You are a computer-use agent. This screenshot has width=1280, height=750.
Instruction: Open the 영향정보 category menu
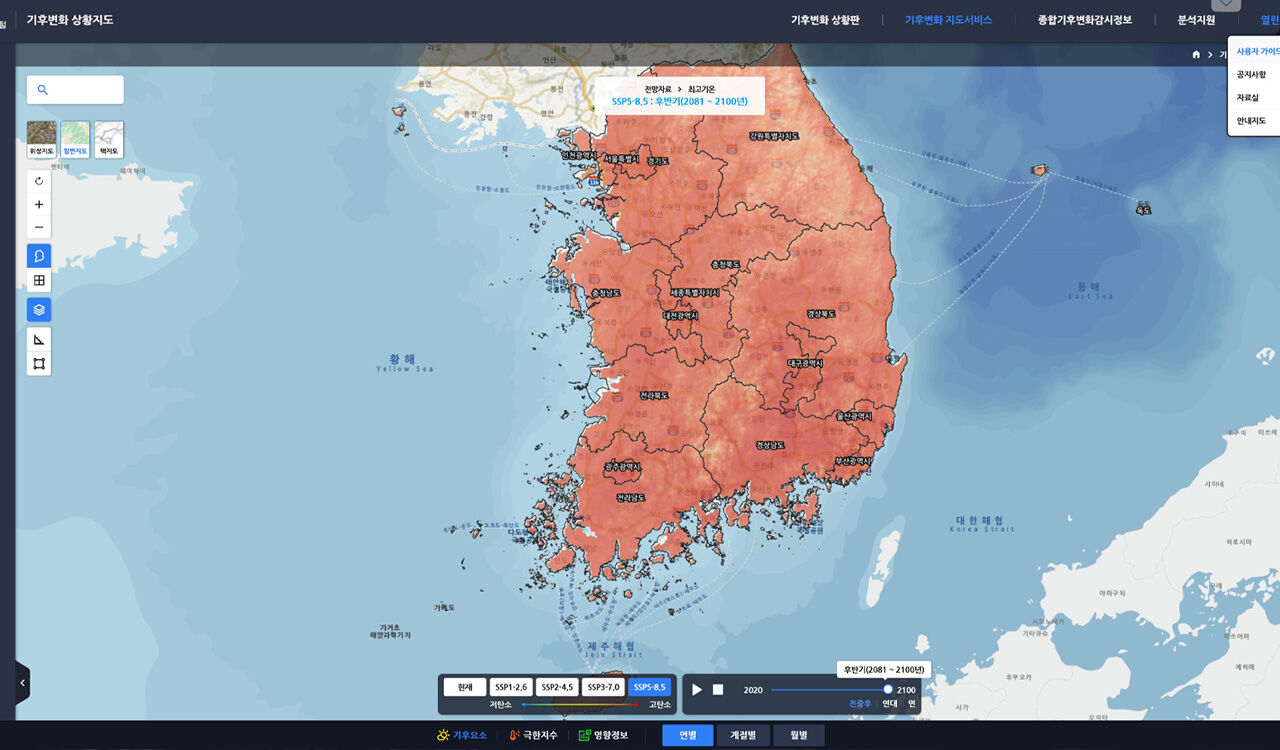(603, 735)
